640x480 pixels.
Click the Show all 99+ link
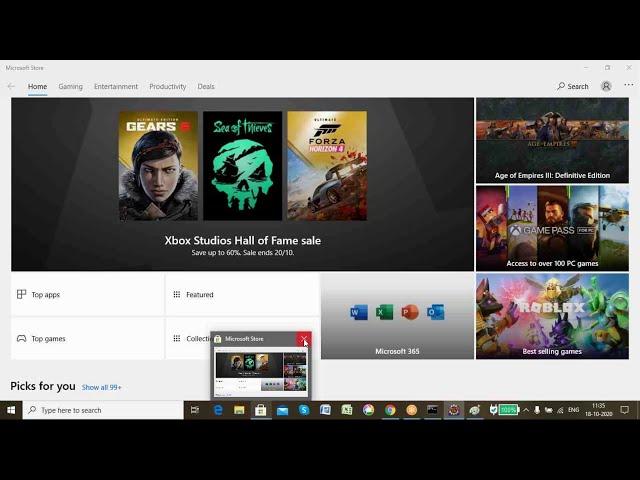coord(101,387)
